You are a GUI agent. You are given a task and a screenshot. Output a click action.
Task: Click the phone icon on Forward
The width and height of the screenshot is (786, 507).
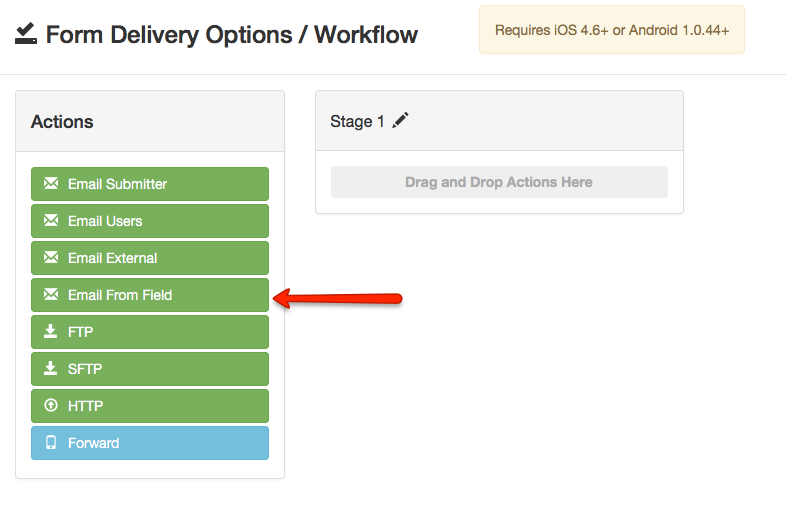tap(51, 443)
